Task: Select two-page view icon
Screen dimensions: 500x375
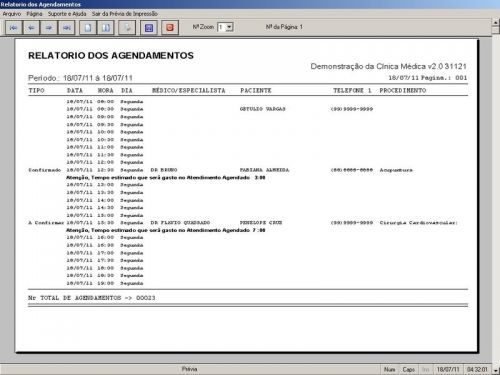Action: click(106, 28)
